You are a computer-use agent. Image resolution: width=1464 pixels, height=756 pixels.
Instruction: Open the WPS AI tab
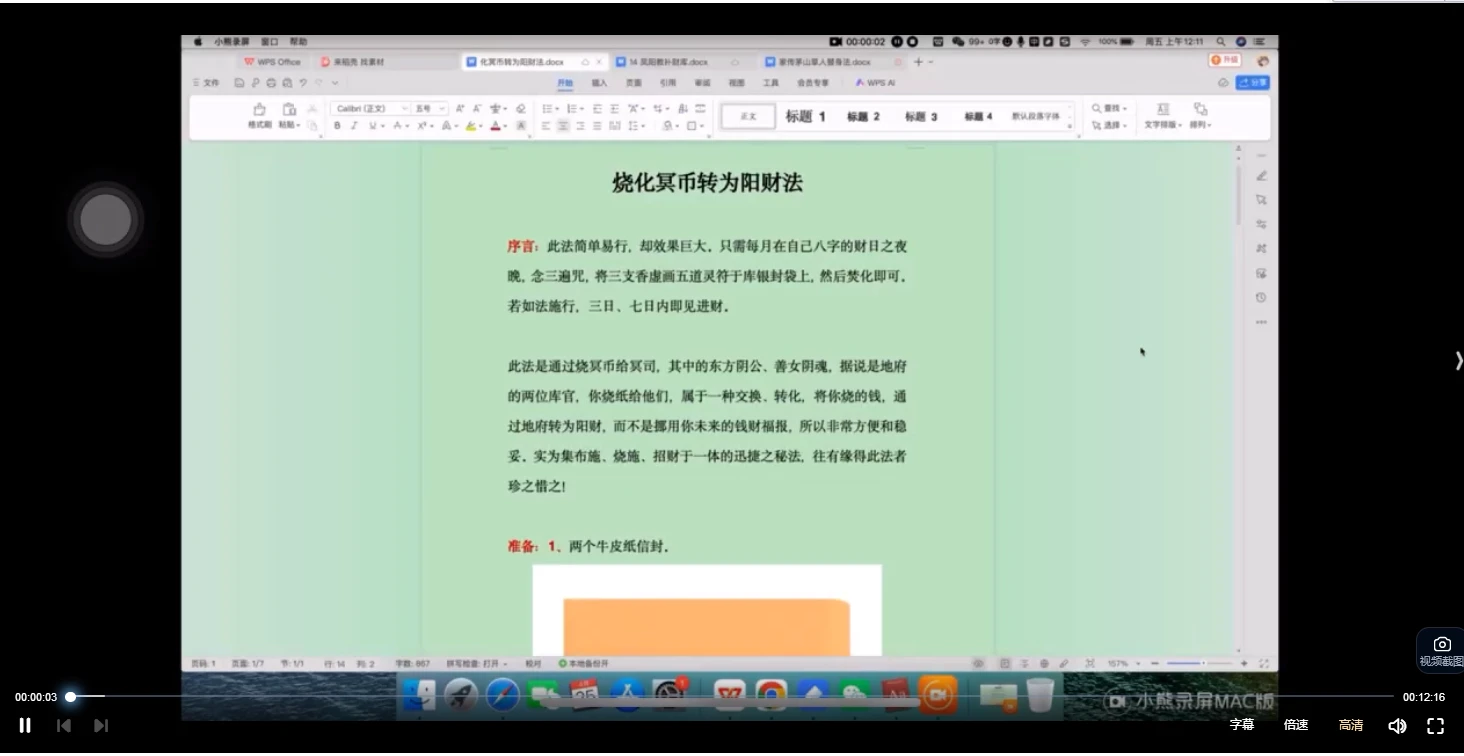[x=875, y=83]
